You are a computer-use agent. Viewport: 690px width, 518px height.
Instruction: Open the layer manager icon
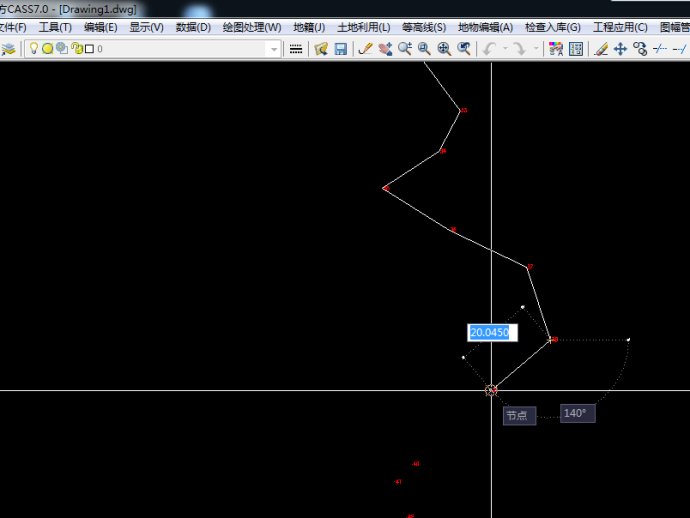pos(8,48)
